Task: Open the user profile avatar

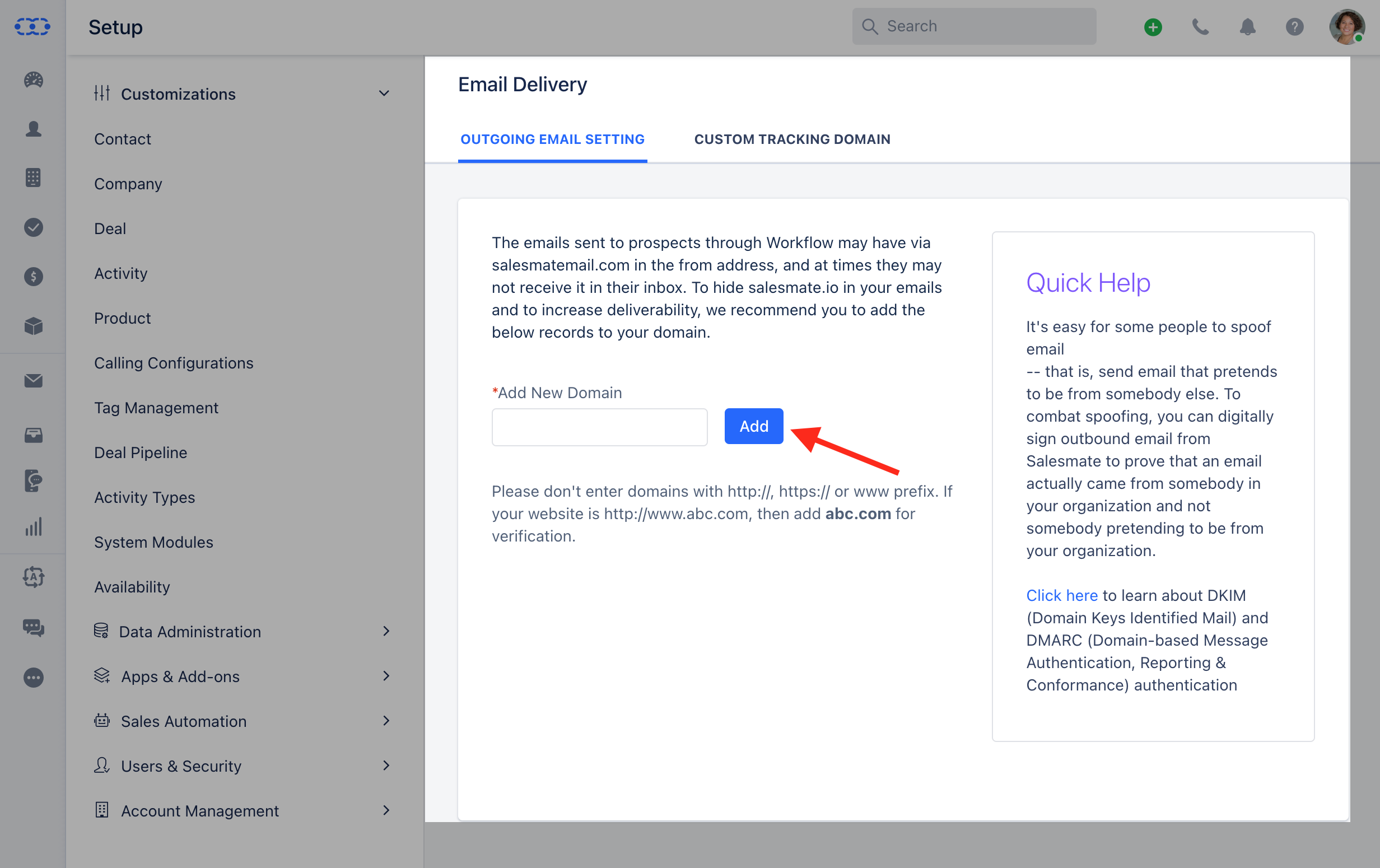Action: (1347, 26)
